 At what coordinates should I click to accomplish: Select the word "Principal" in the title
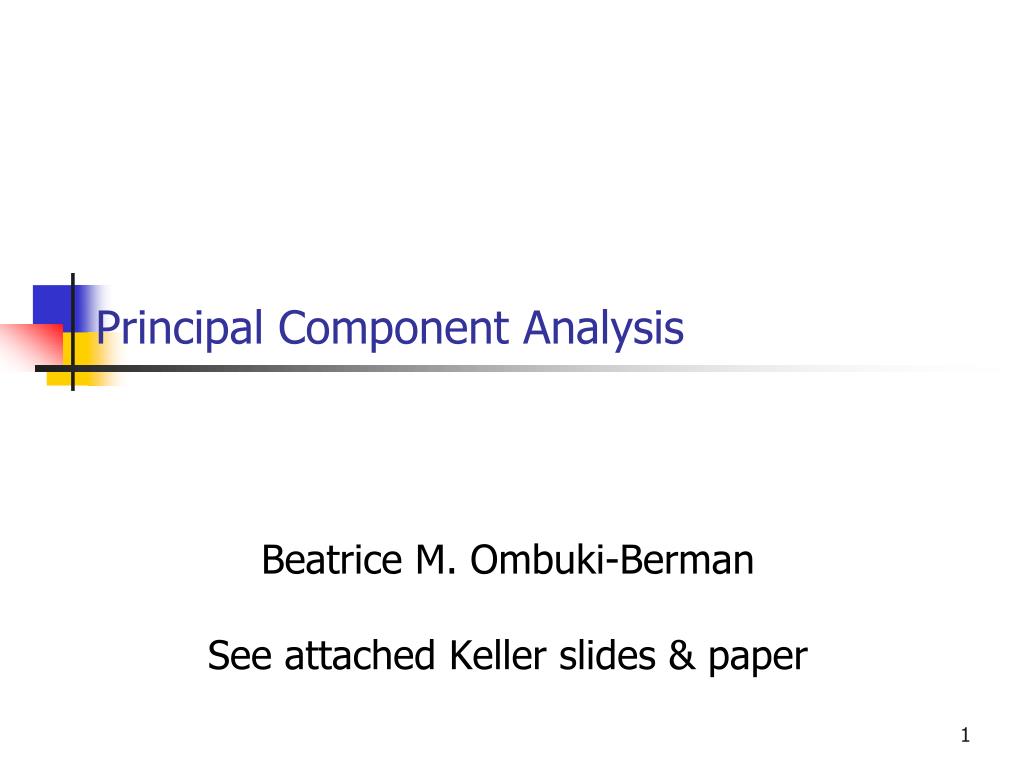pyautogui.click(x=180, y=328)
